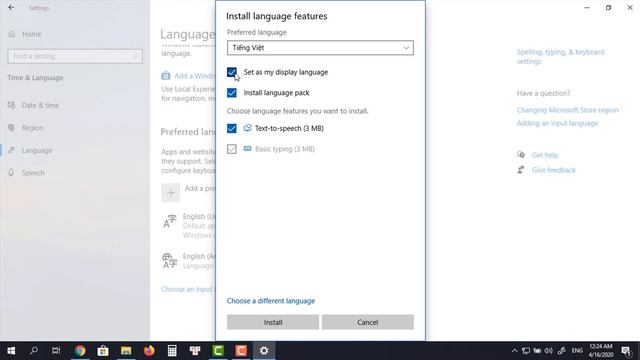640x360 pixels.
Task: Open taskbar clock showing 12:24 AM
Action: (x=600, y=351)
